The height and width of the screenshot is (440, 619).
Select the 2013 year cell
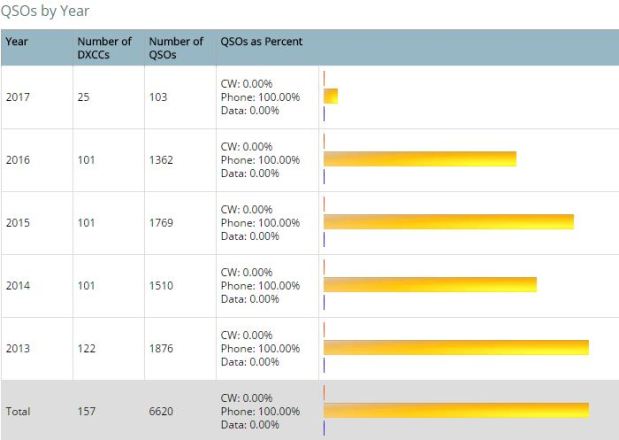18,349
